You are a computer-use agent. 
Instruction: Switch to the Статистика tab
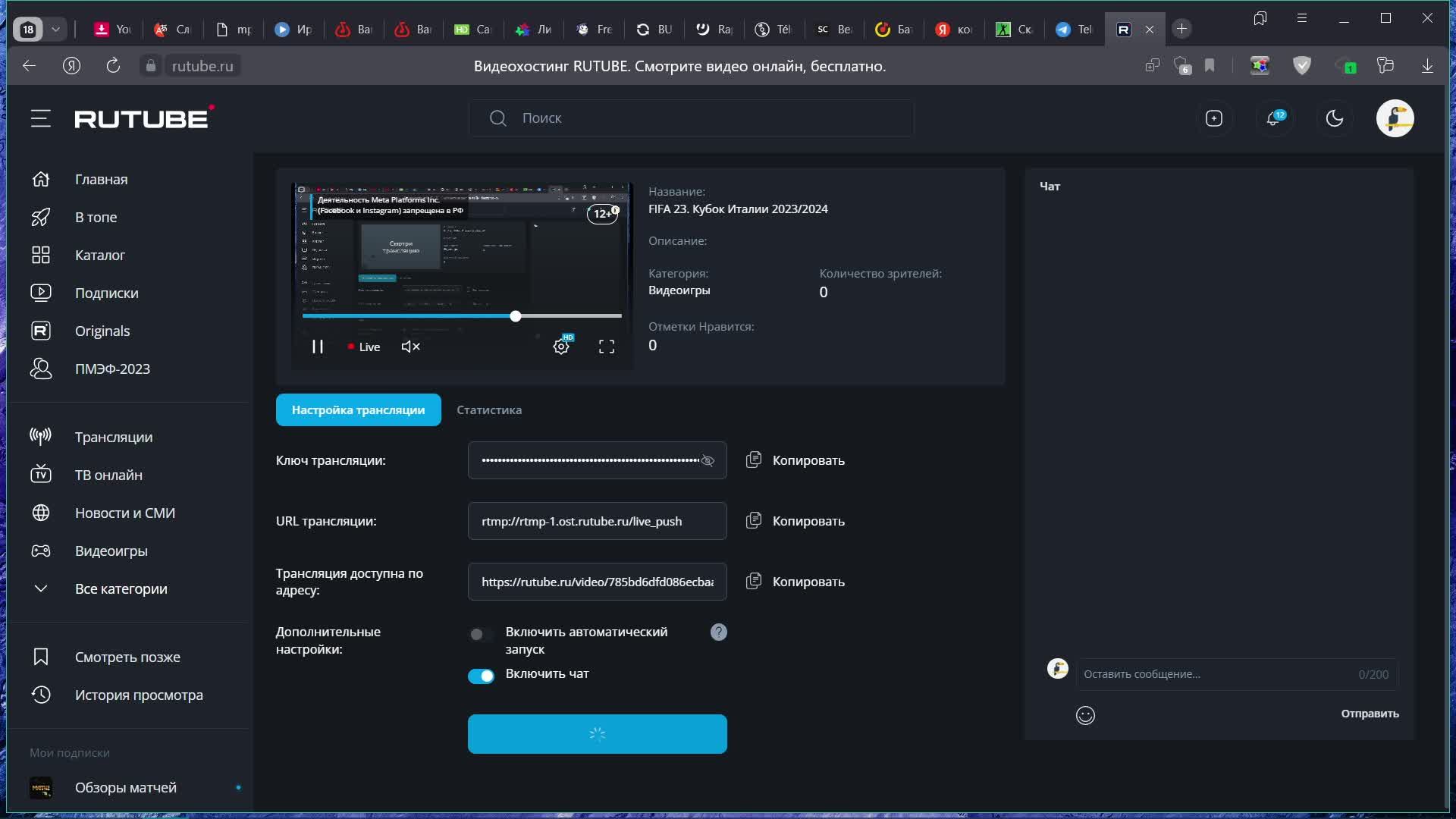489,409
